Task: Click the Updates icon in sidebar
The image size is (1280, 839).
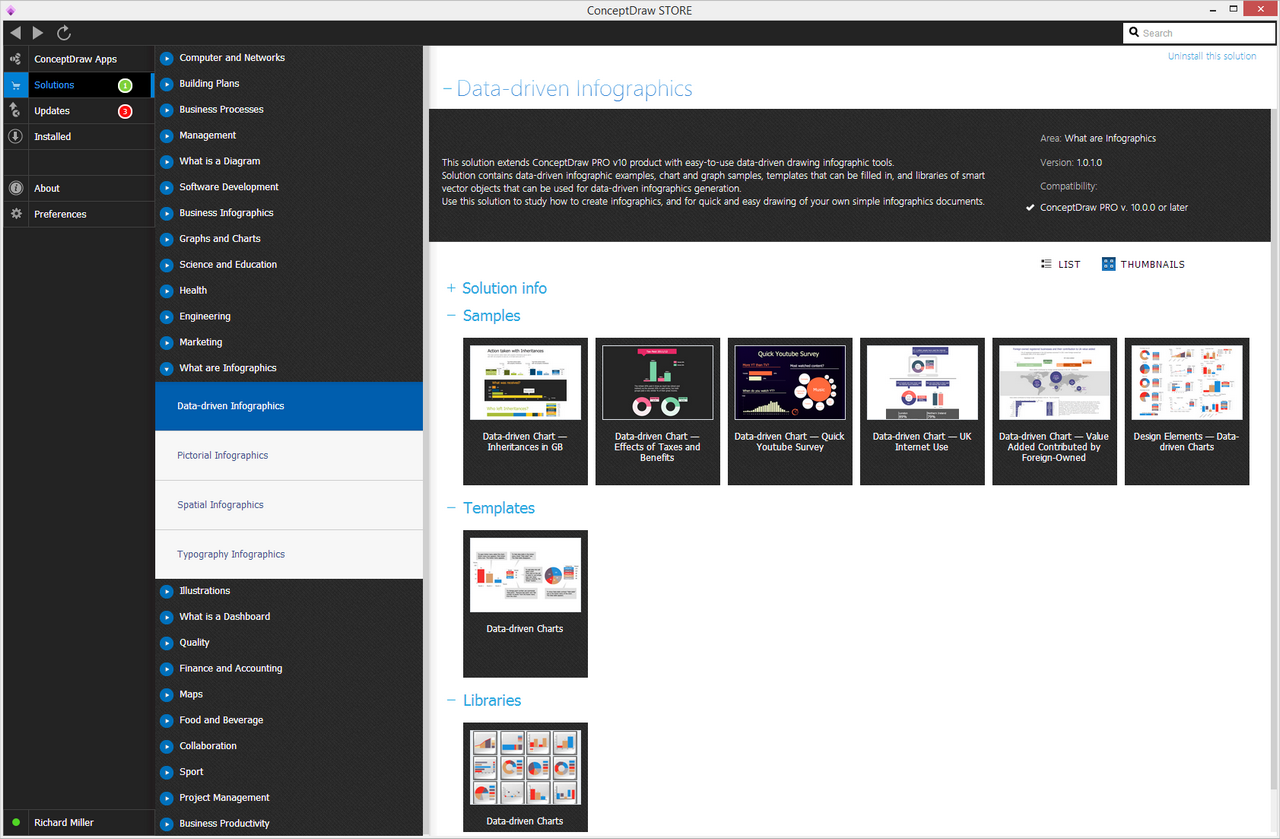Action: (15, 111)
